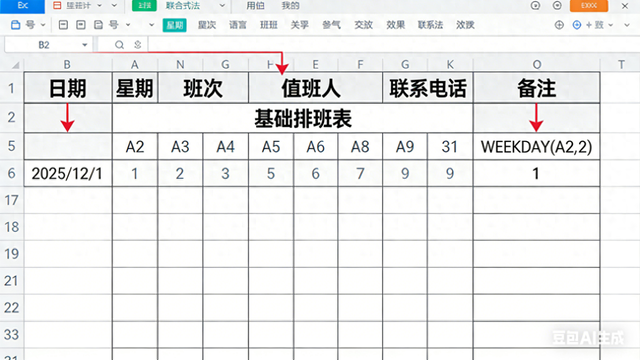Viewport: 640px width, 360px height.
Task: Click the circle icon immediately left of the orange button
Action: tap(557, 5)
